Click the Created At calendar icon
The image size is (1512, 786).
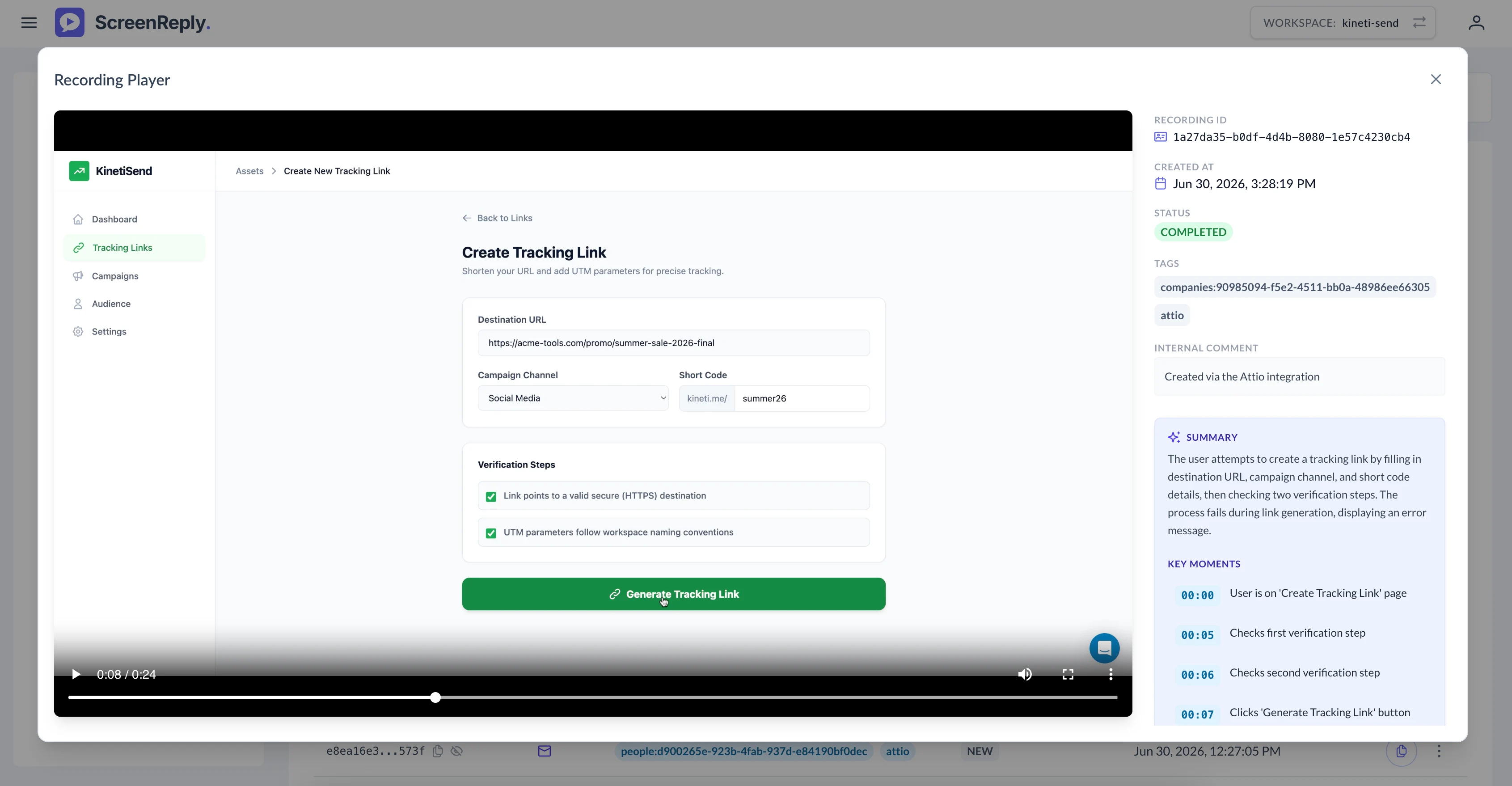pos(1160,184)
